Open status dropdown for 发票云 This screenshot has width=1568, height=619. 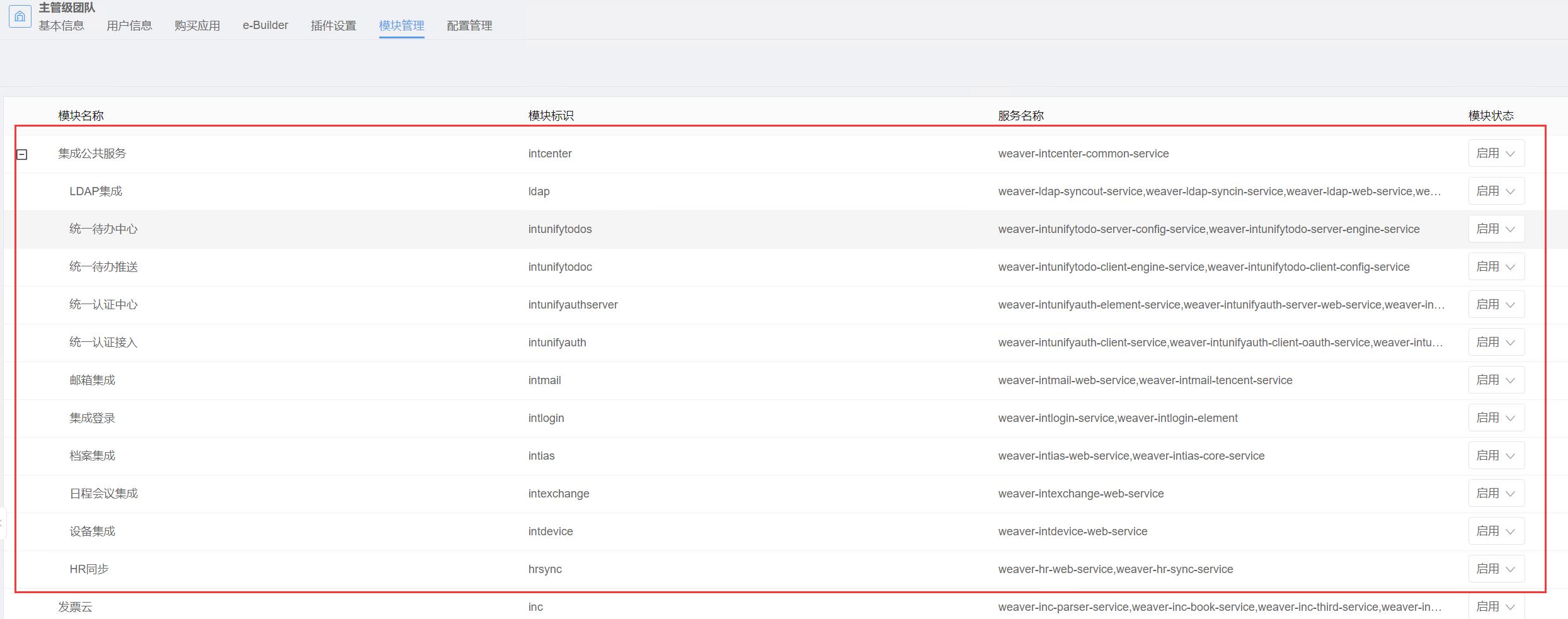1496,606
